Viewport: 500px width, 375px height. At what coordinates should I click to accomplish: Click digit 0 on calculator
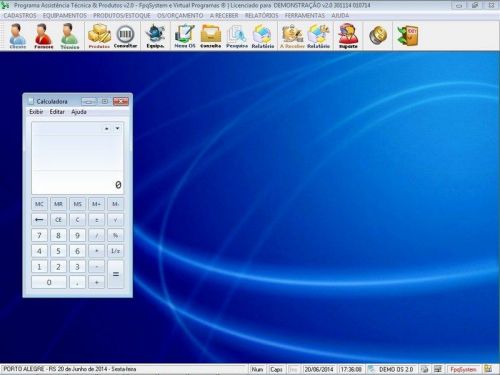tap(49, 282)
